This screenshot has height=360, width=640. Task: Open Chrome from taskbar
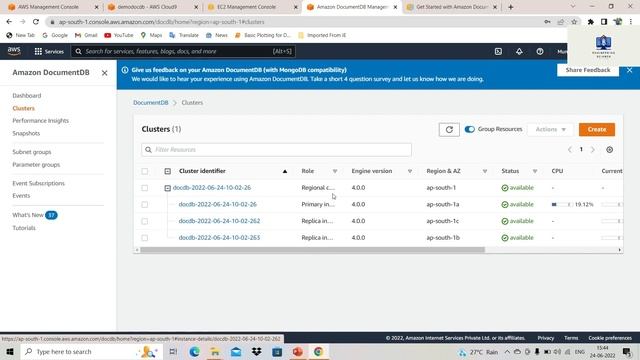pos(318,351)
